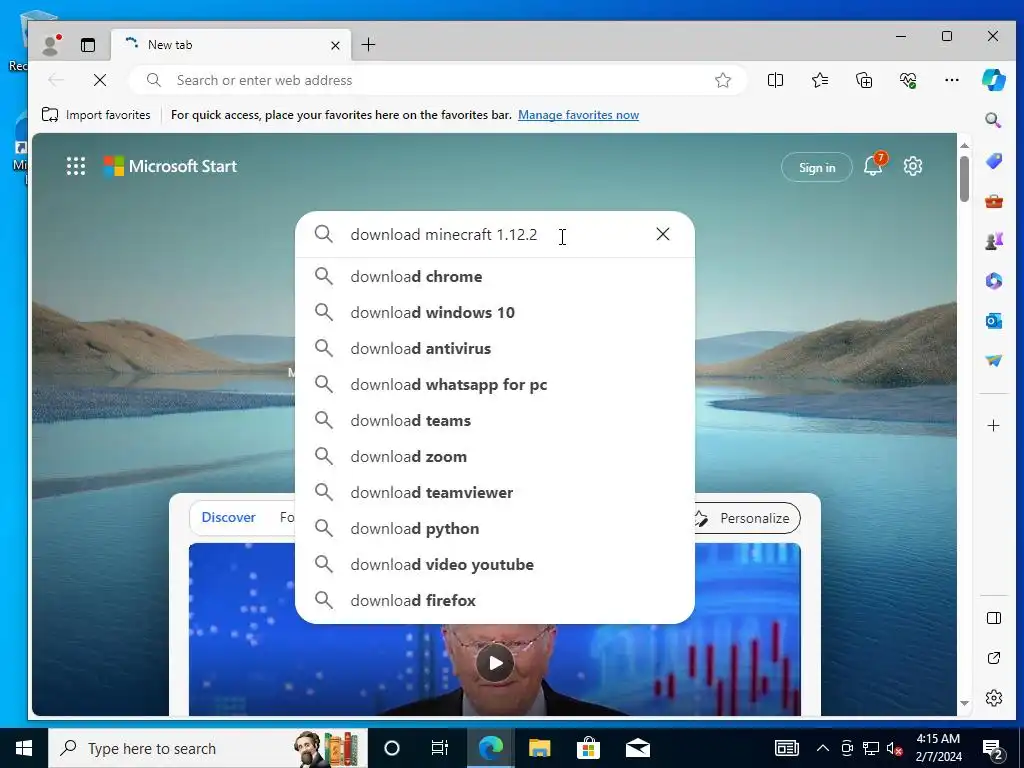Open sidebar Outlook icon
This screenshot has height=768, width=1024.
tap(993, 321)
